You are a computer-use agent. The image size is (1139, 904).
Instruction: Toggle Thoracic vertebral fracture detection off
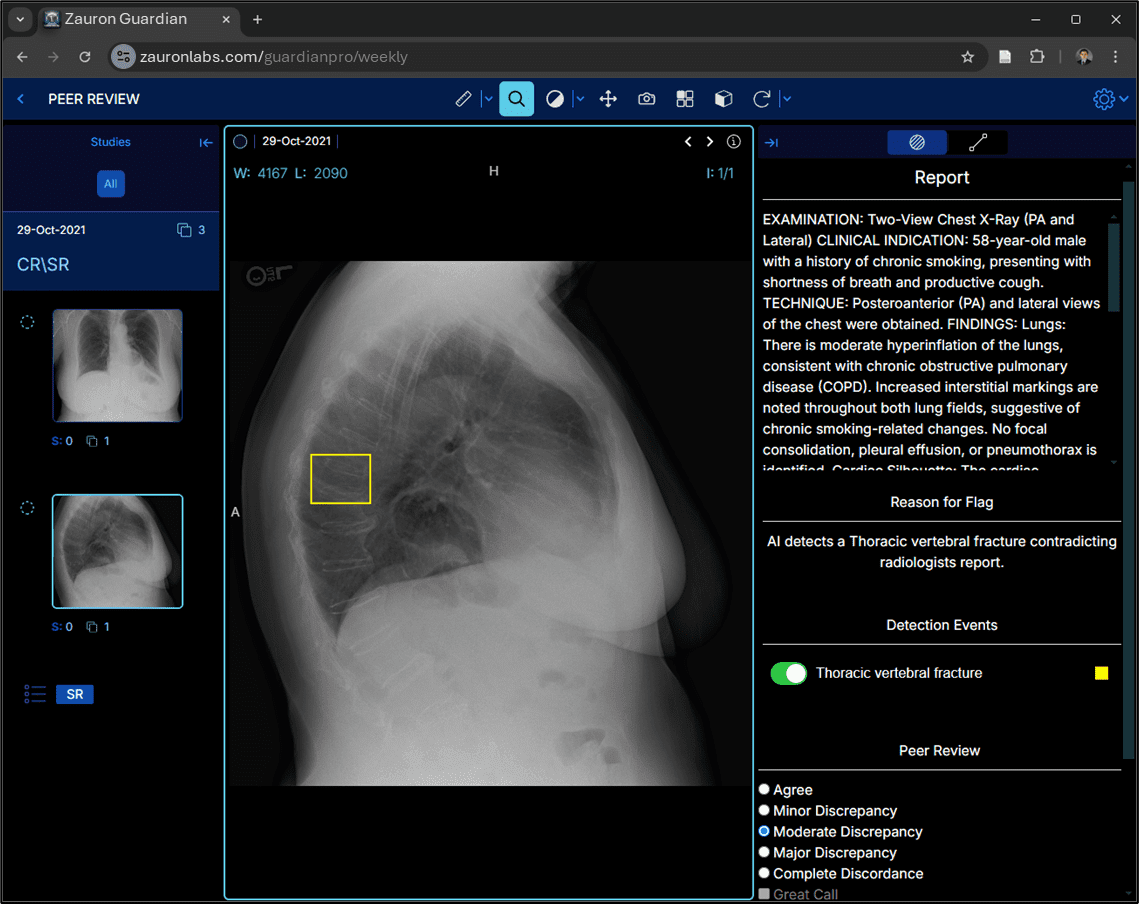(788, 673)
